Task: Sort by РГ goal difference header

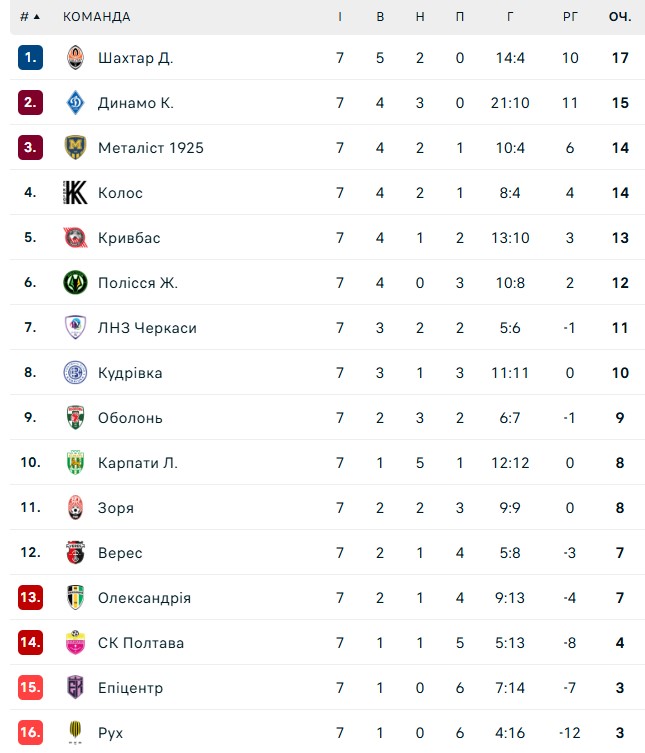Action: [570, 17]
